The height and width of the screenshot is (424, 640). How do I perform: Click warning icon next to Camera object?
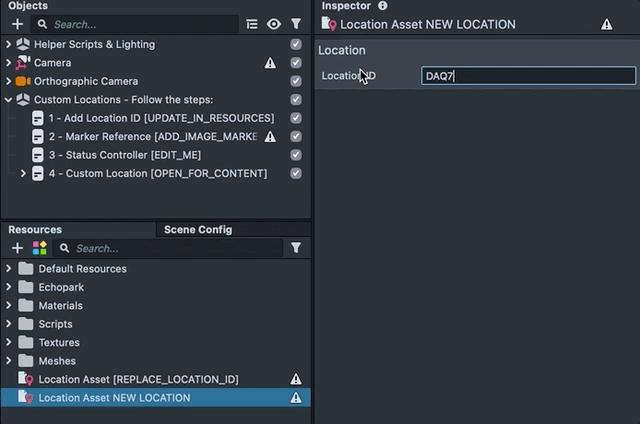tap(270, 63)
